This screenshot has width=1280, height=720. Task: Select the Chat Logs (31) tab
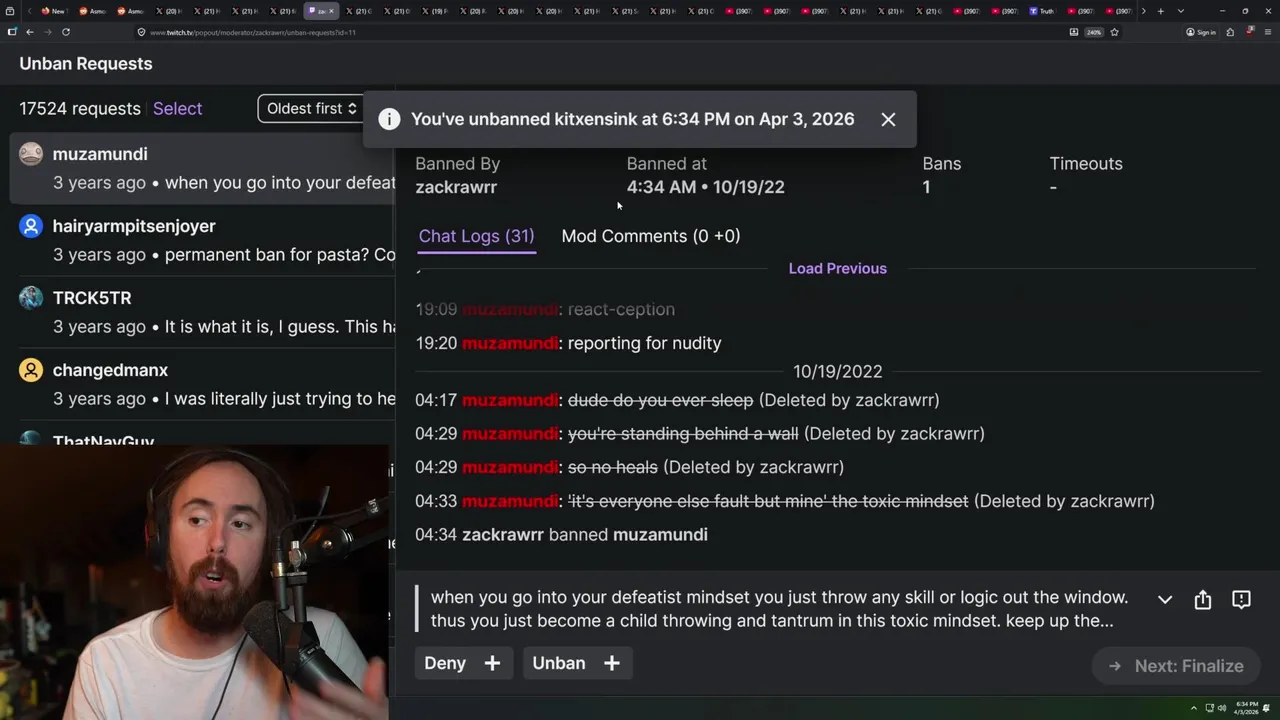(x=477, y=236)
